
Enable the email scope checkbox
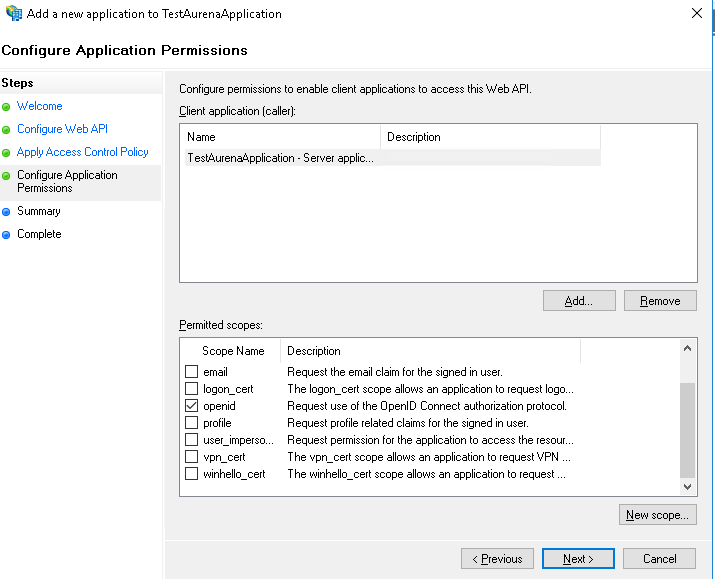click(192, 372)
